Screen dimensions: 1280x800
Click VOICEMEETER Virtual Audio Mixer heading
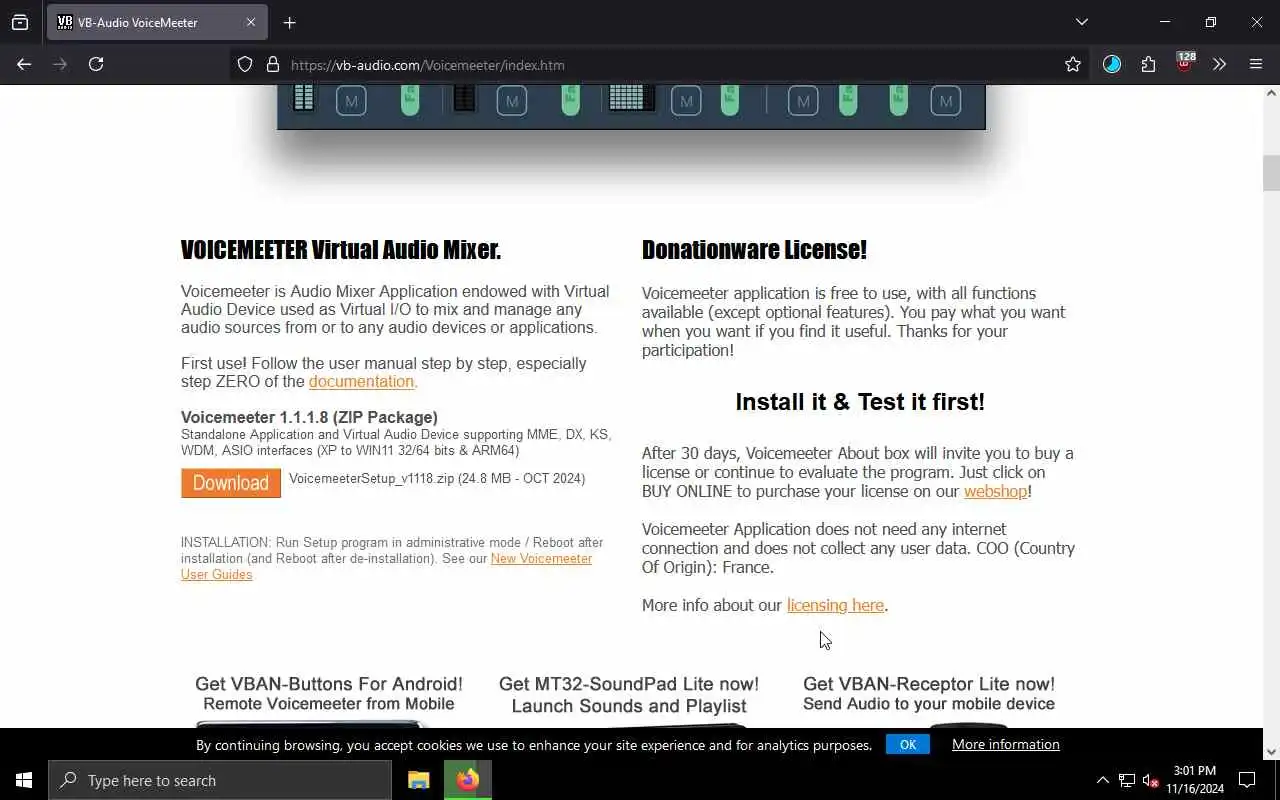[341, 250]
